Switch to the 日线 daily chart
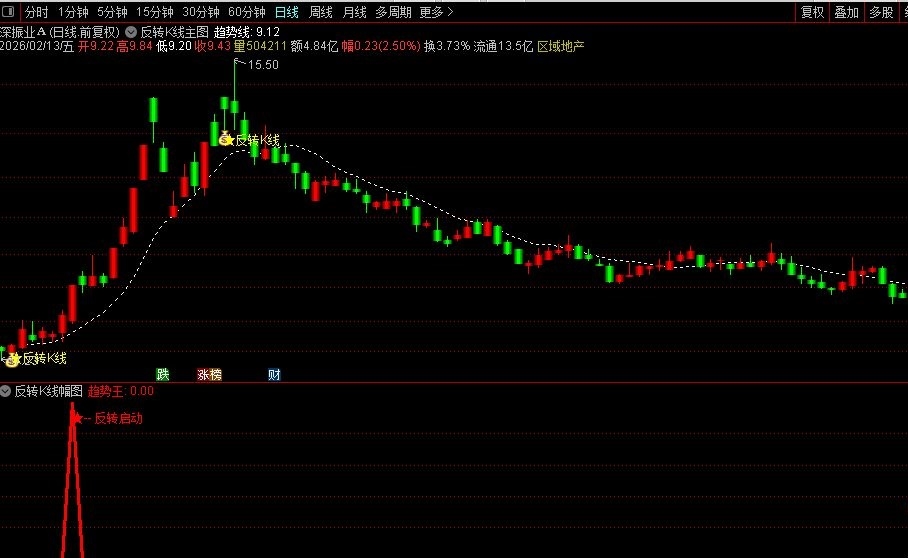Image resolution: width=908 pixels, height=558 pixels. pyautogui.click(x=287, y=12)
